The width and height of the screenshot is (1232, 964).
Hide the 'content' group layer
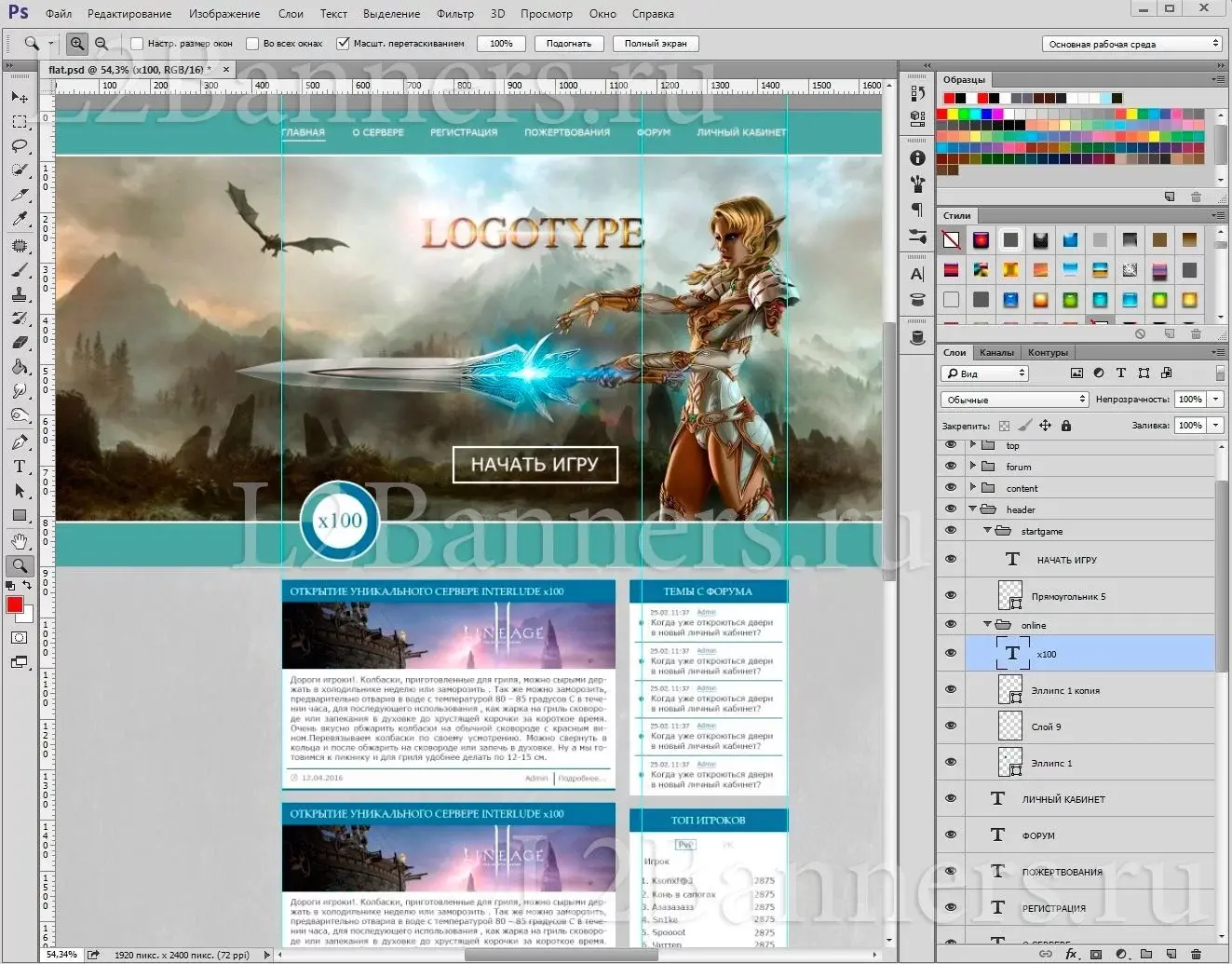pyautogui.click(x=951, y=488)
